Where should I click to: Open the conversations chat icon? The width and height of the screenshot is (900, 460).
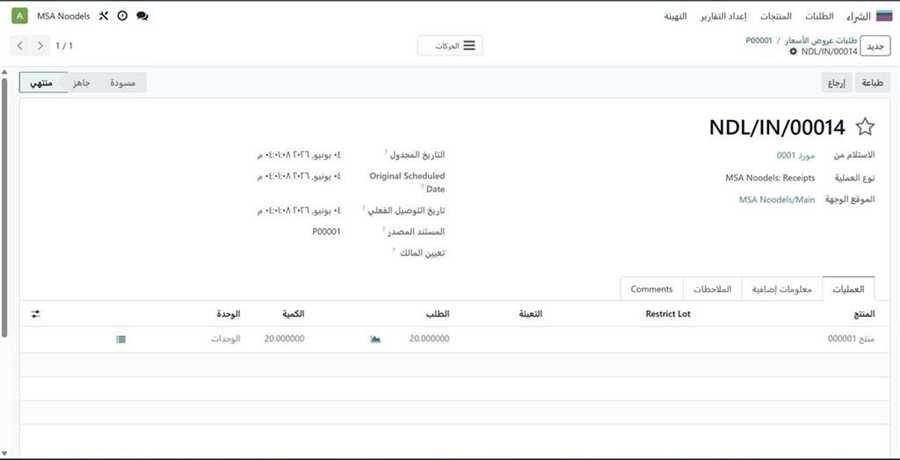[x=142, y=16]
